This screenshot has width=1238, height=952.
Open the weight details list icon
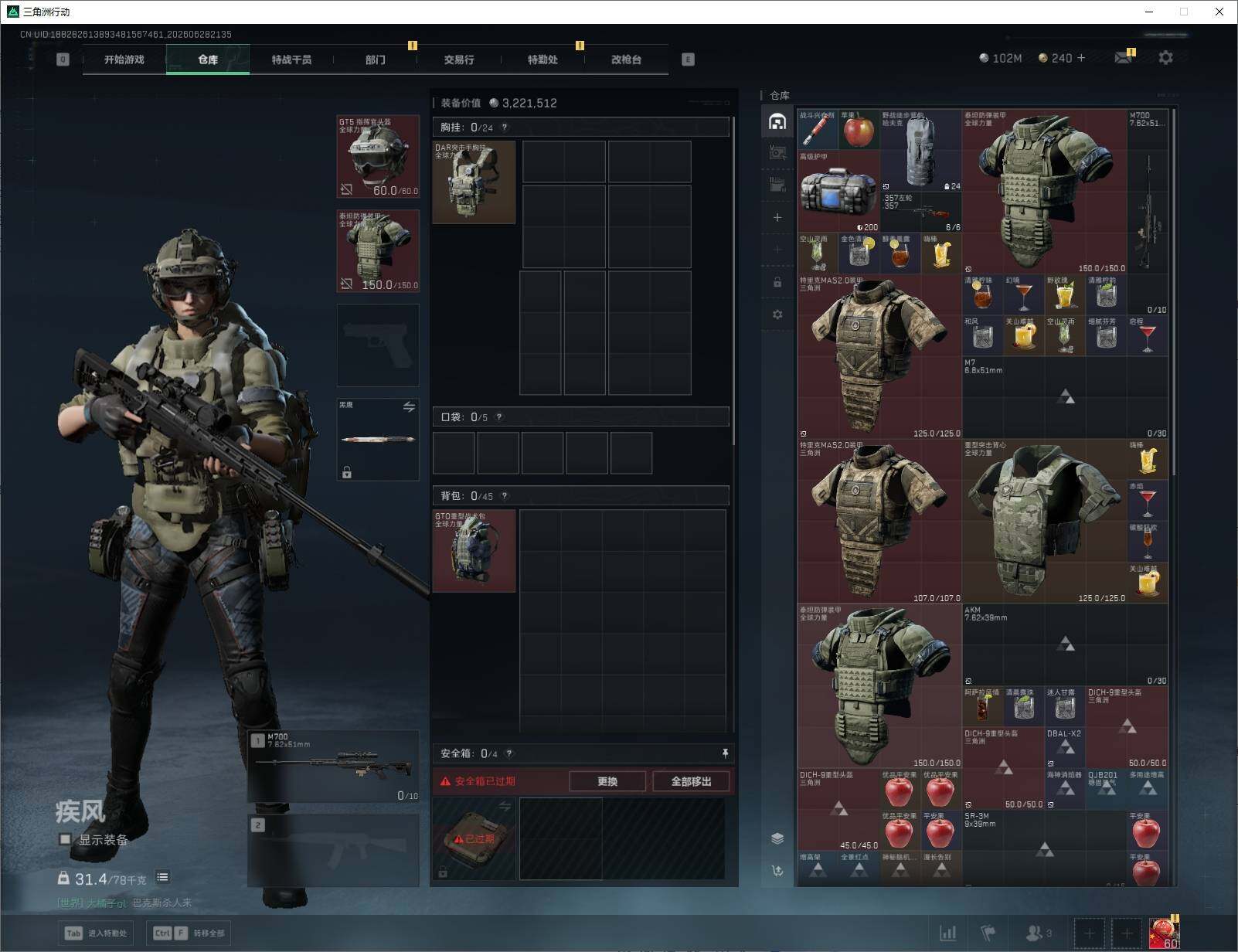tap(162, 877)
